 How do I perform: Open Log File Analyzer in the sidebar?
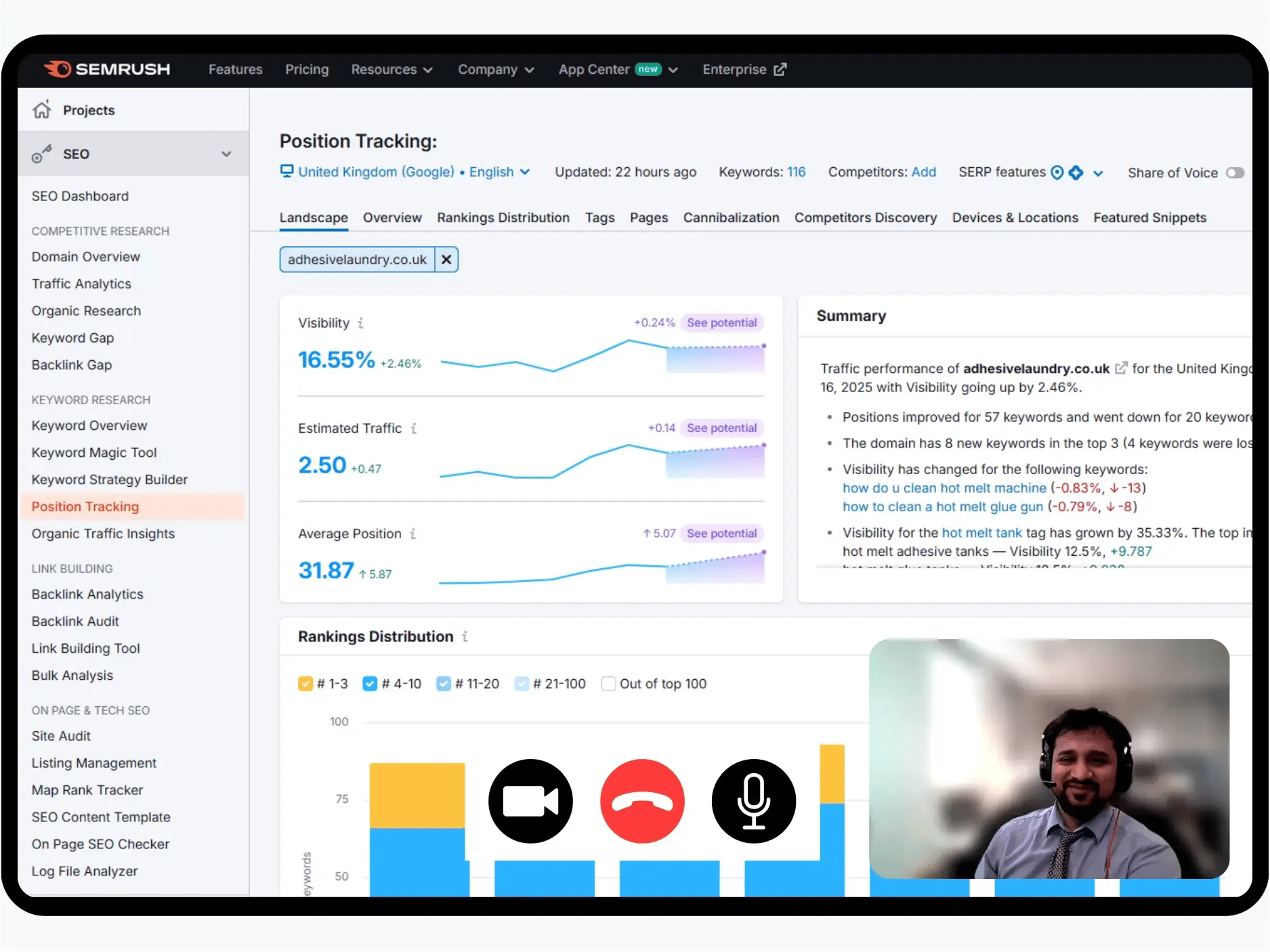[x=84, y=871]
